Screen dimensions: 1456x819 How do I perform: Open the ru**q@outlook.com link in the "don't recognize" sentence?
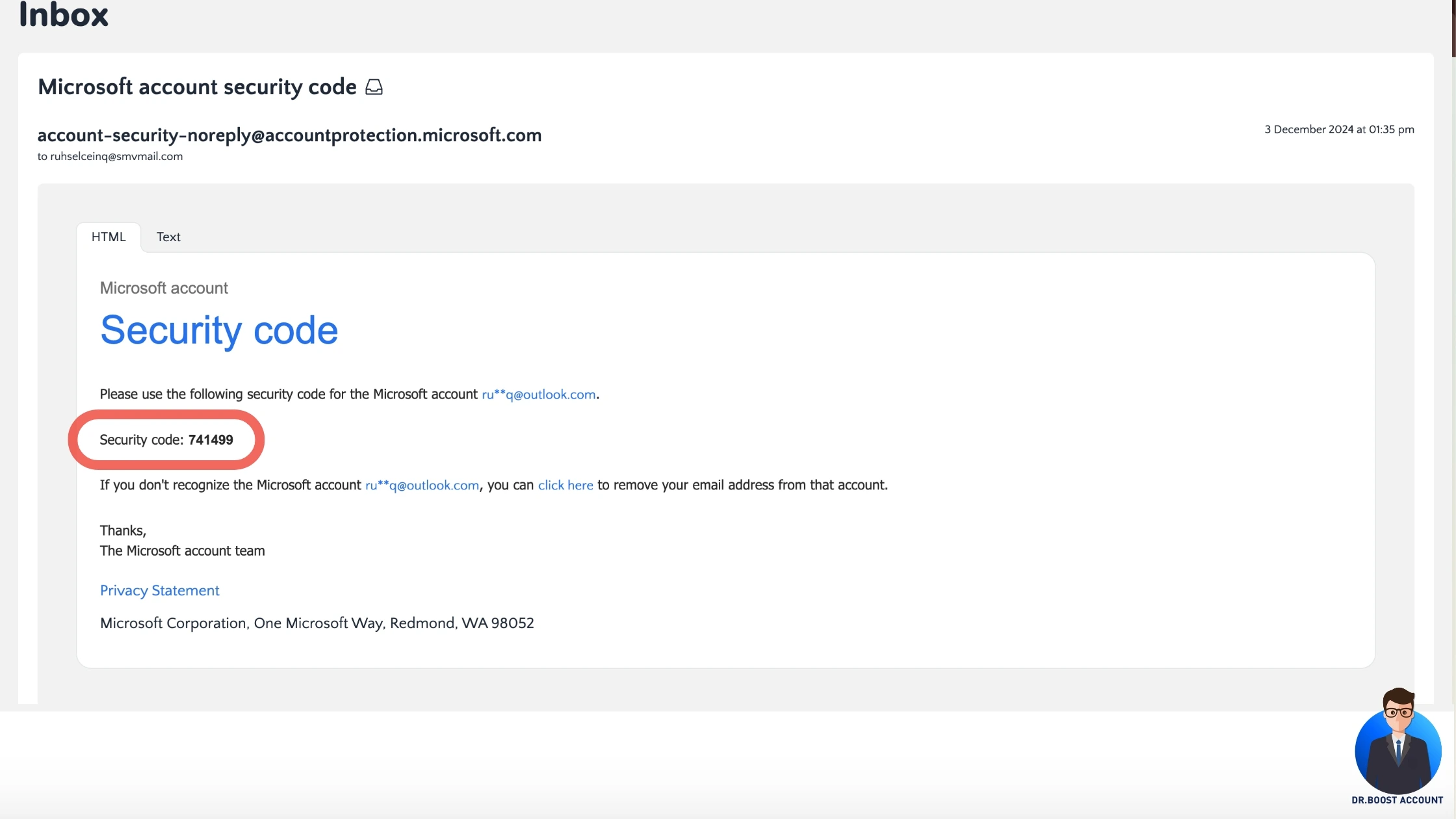(x=422, y=485)
